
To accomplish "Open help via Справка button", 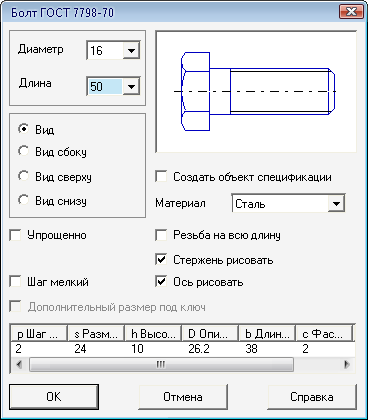I will (x=312, y=397).
